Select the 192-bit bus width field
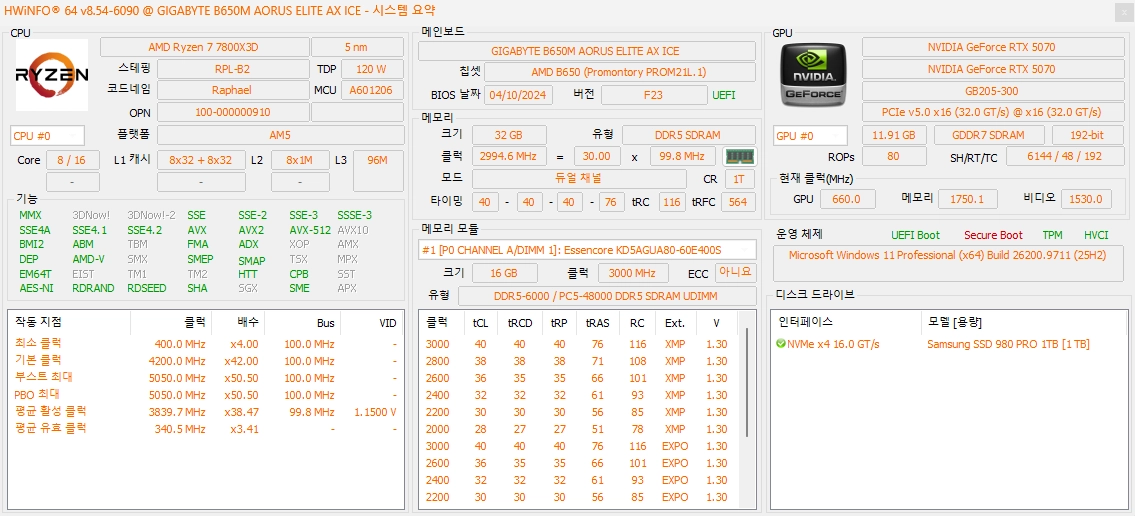 (1087, 135)
